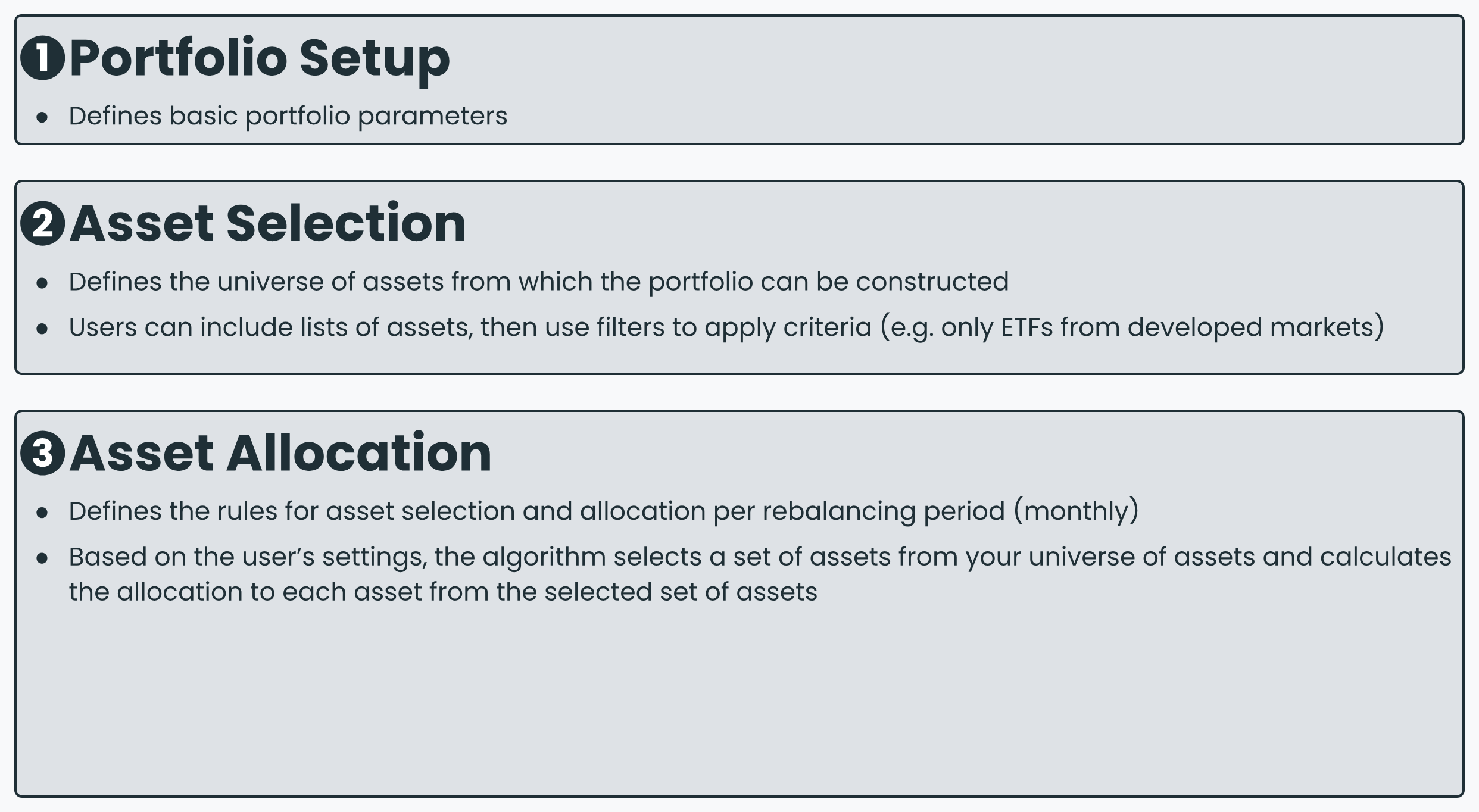Click the 'Based on the user's settings' sentence
This screenshot has width=1479, height=812.
point(760,574)
